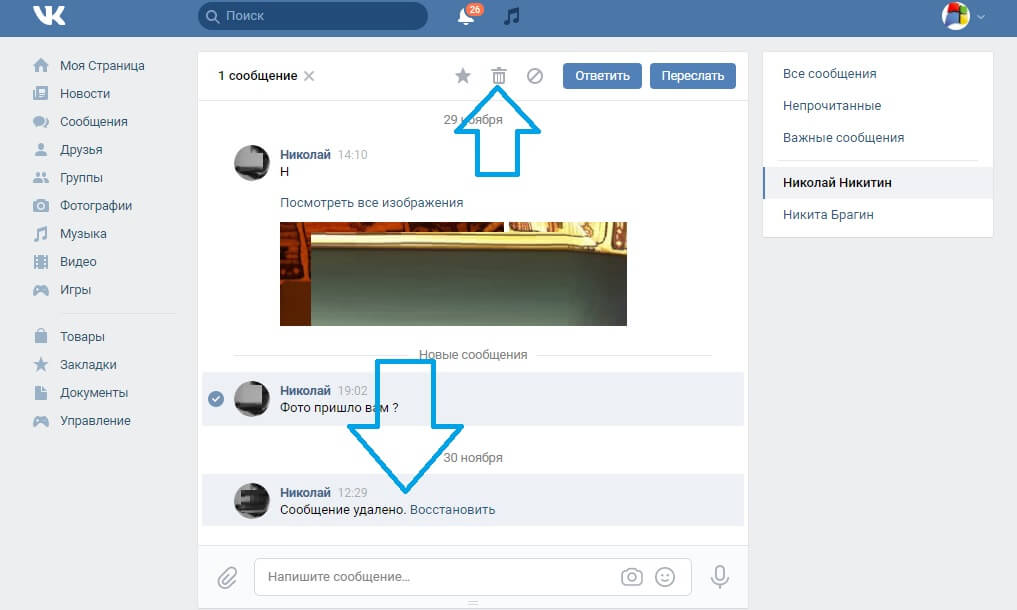1017x610 pixels.
Task: Click the camera icon beside Фотографии
Action: 41,206
